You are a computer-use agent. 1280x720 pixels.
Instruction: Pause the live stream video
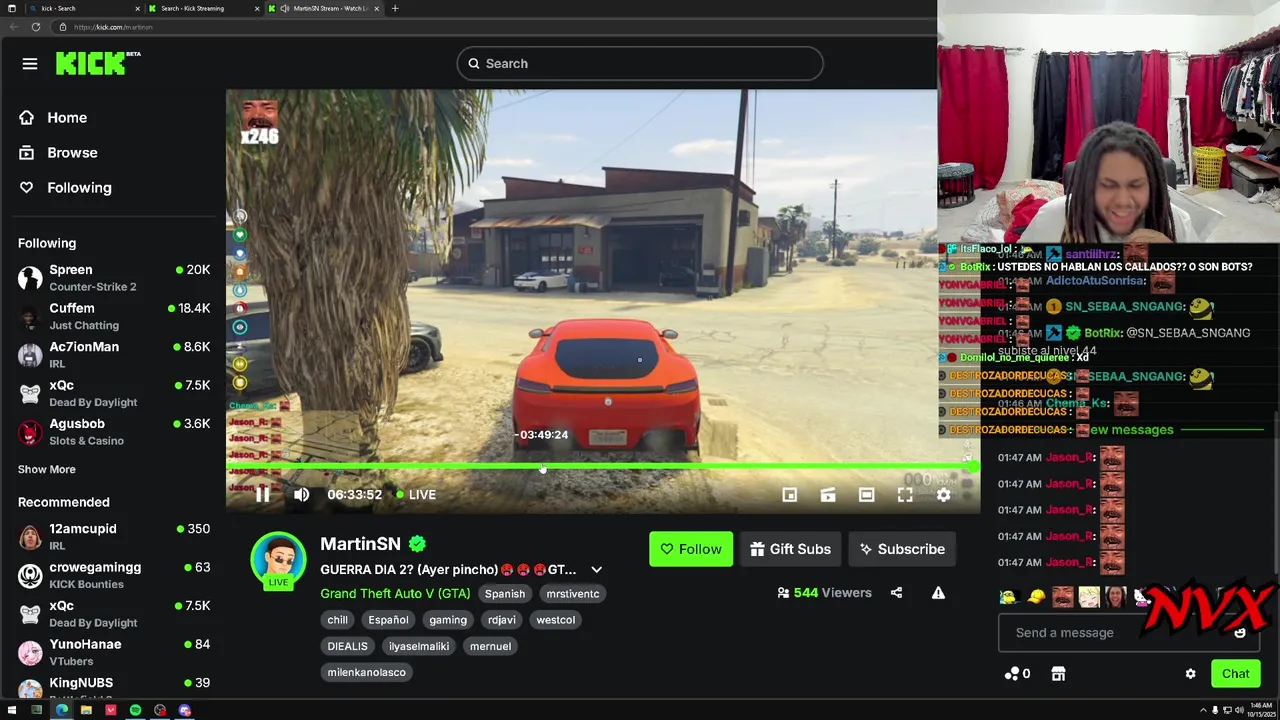262,494
